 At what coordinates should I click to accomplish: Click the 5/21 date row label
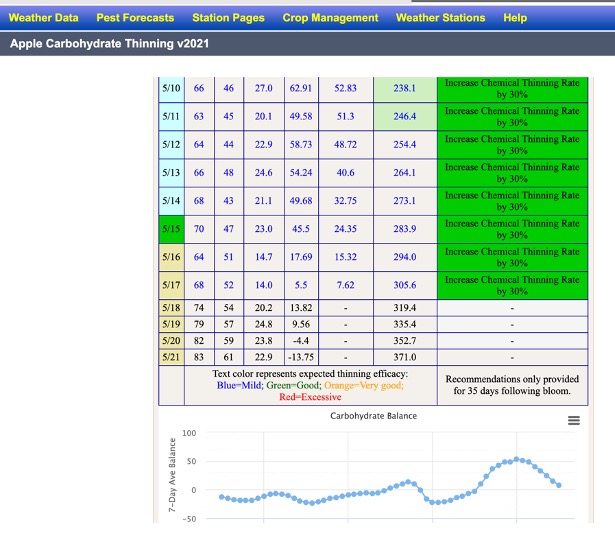(171, 357)
